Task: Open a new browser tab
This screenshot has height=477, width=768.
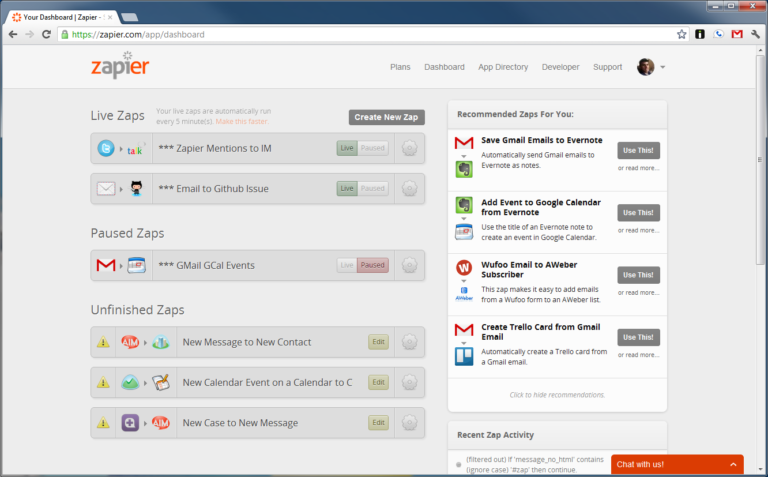Action: (x=129, y=18)
